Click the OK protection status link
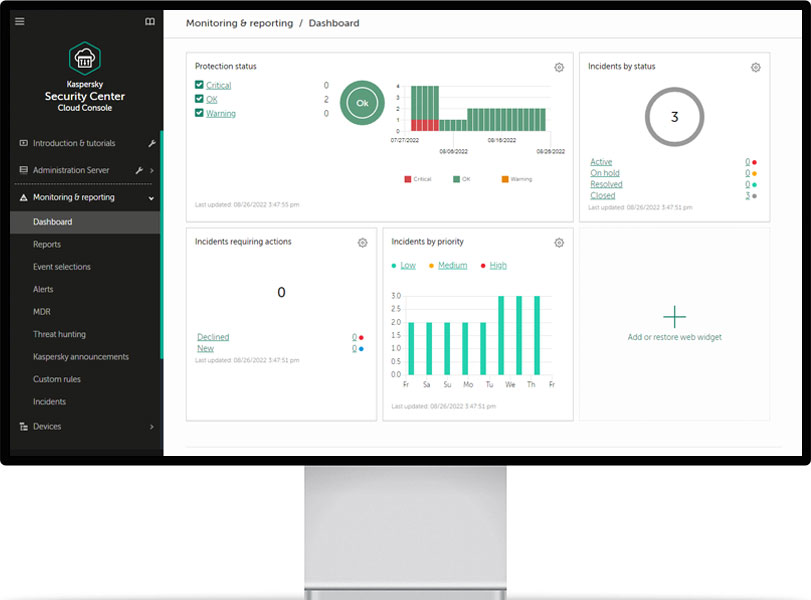This screenshot has width=811, height=600. [212, 99]
